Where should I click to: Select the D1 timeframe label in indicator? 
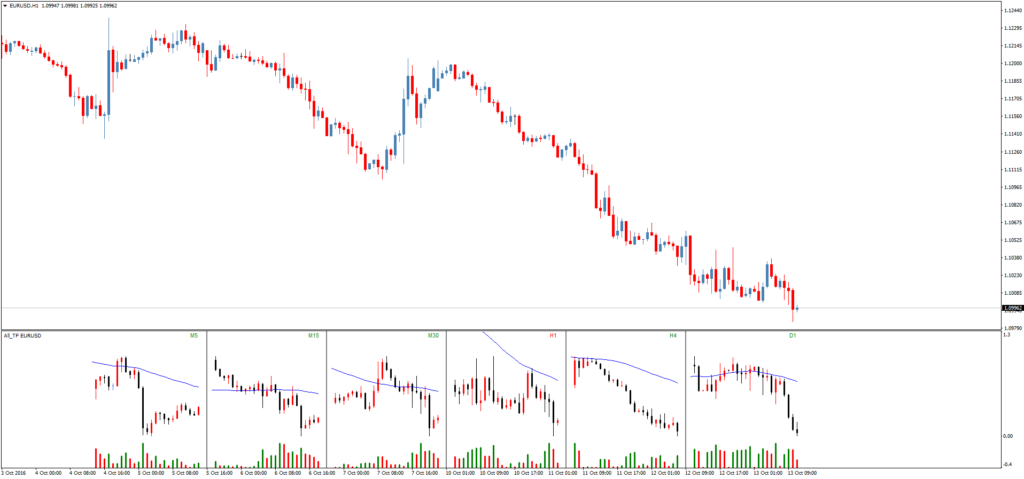tap(792, 336)
